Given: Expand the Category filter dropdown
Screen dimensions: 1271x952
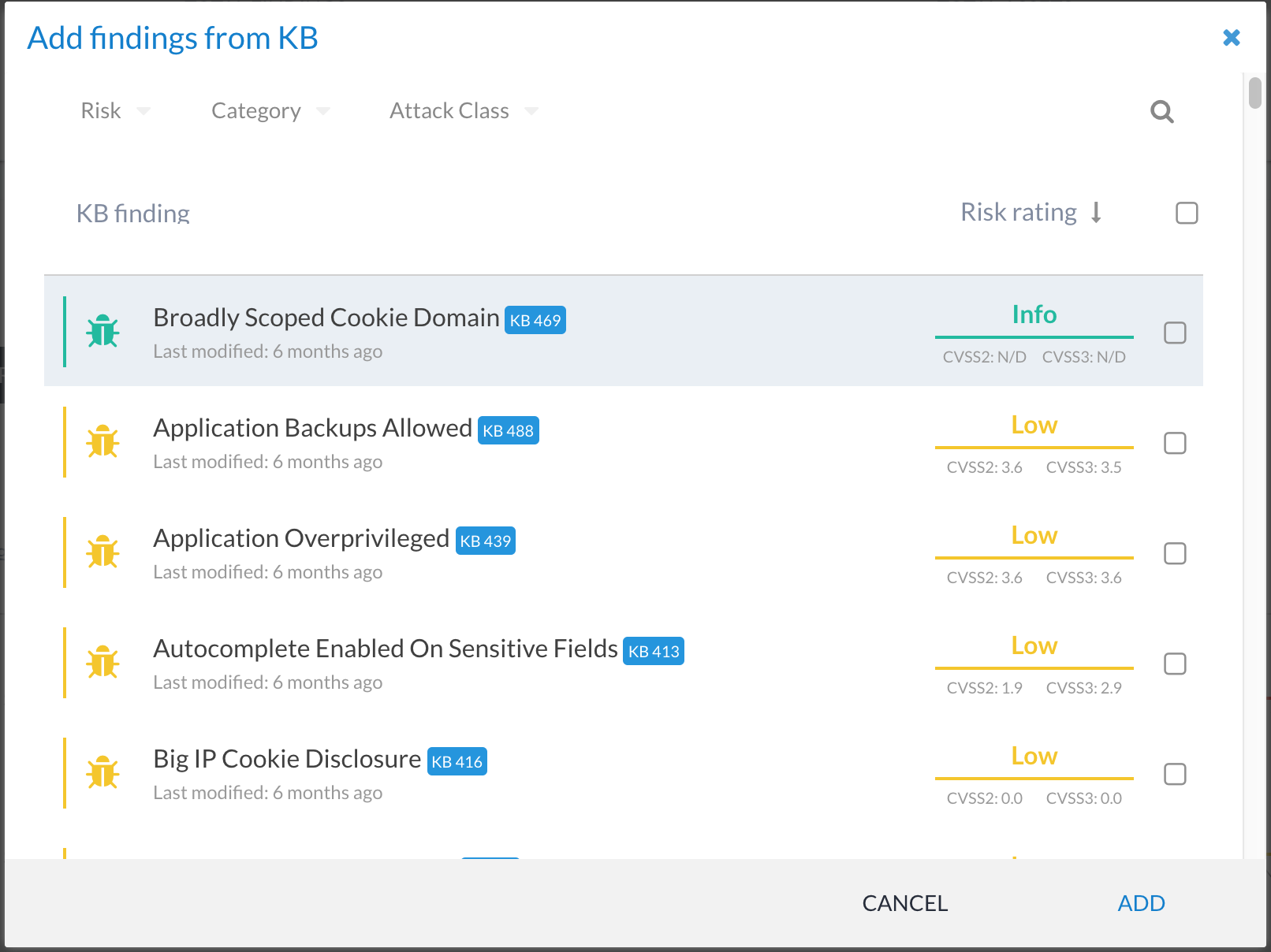Looking at the screenshot, I should pyautogui.click(x=270, y=111).
